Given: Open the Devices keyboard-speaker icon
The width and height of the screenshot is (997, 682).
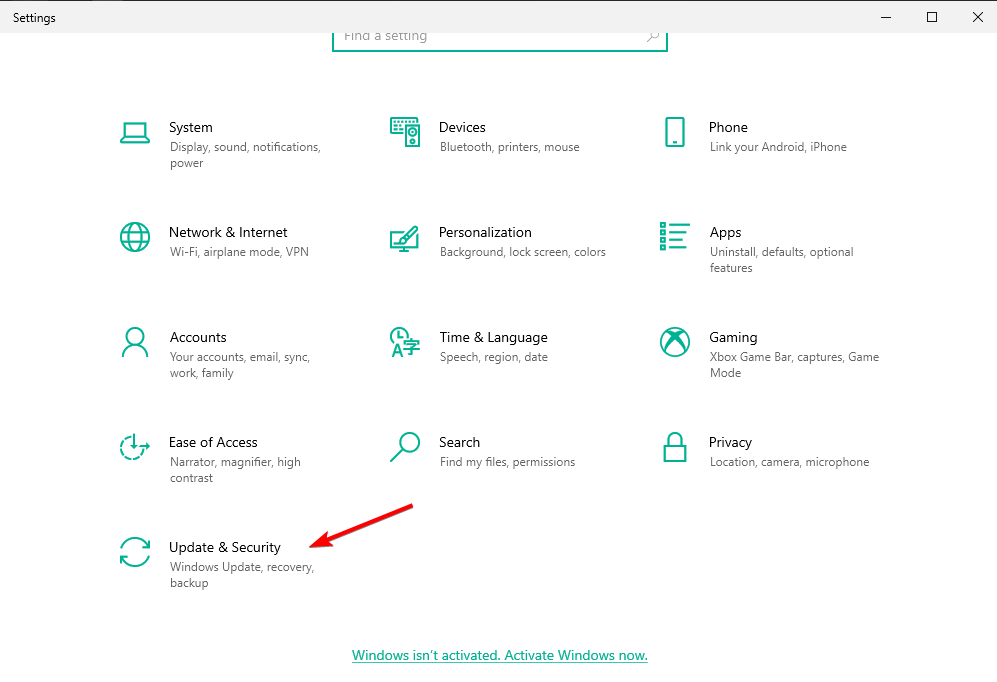Looking at the screenshot, I should click(x=404, y=132).
